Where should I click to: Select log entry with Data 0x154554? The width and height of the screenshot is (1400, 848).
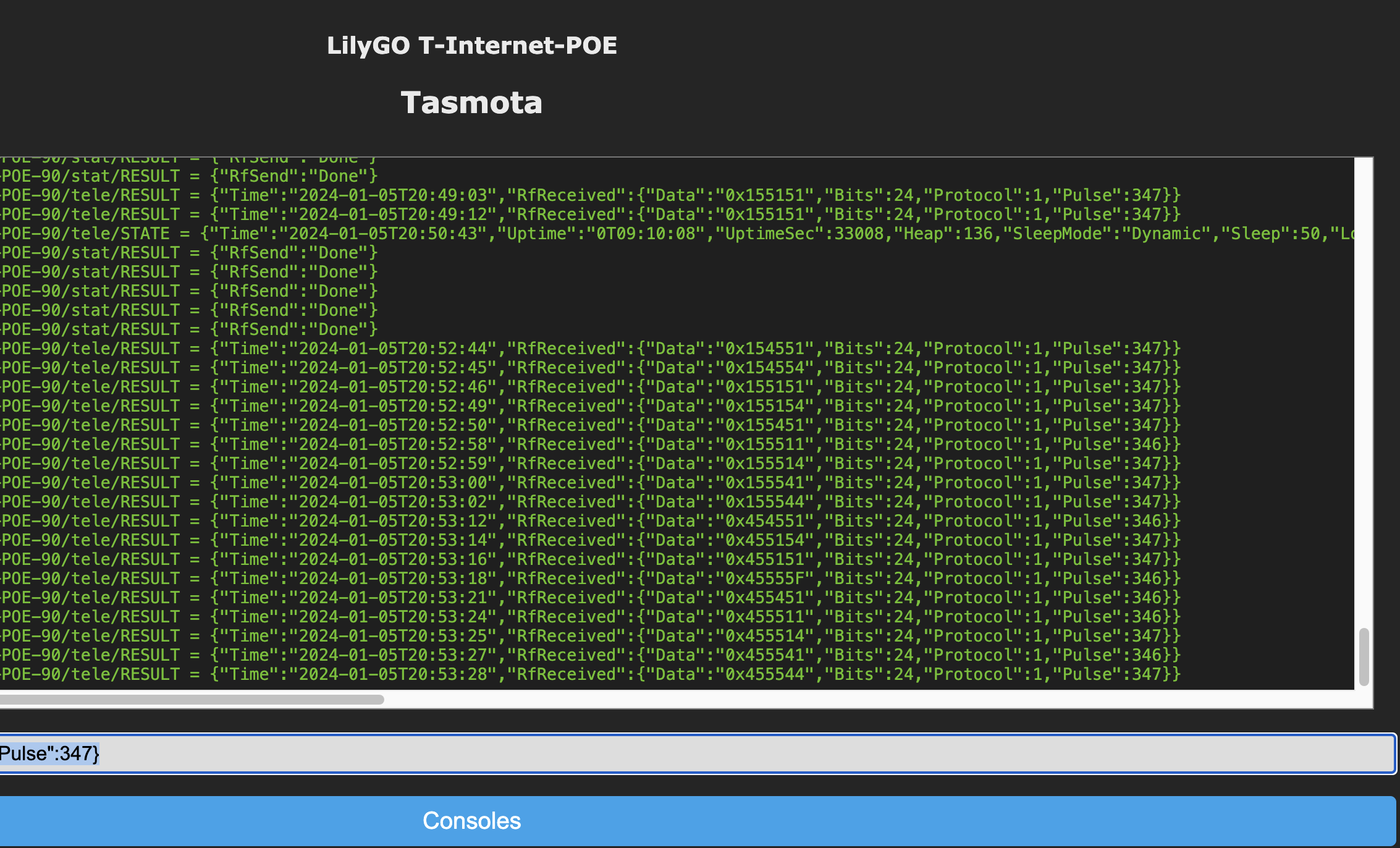590,368
